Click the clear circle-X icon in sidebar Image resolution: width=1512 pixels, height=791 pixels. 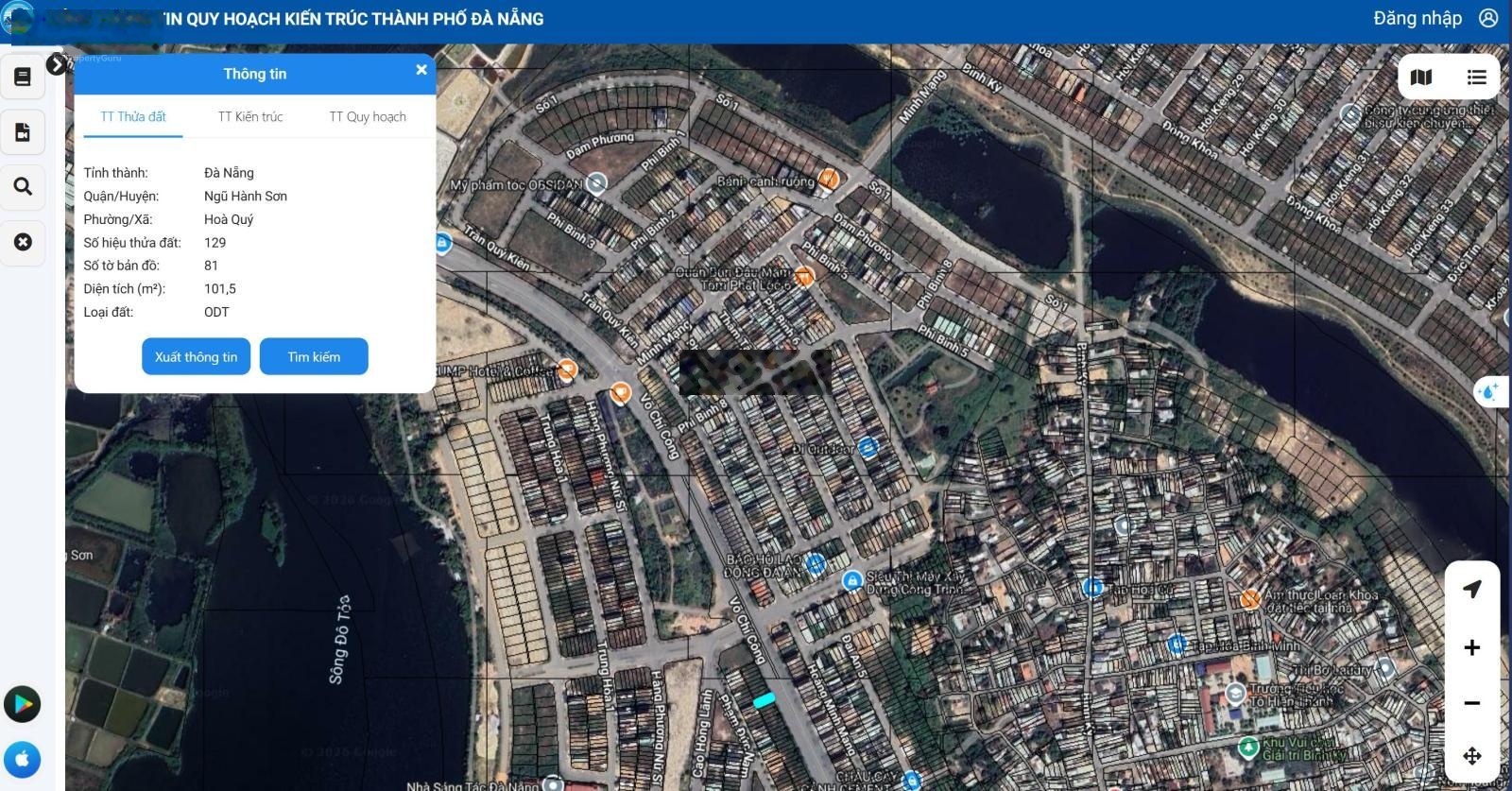tap(23, 242)
